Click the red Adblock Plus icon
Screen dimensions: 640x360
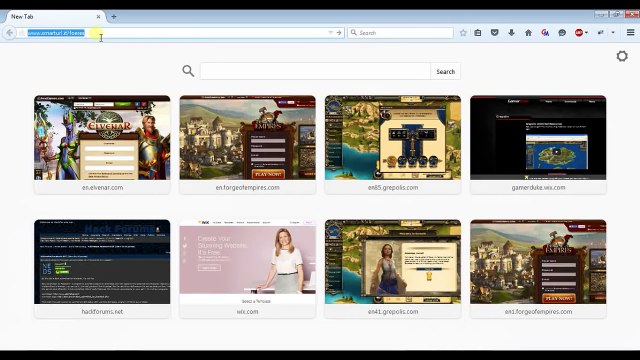pos(578,33)
